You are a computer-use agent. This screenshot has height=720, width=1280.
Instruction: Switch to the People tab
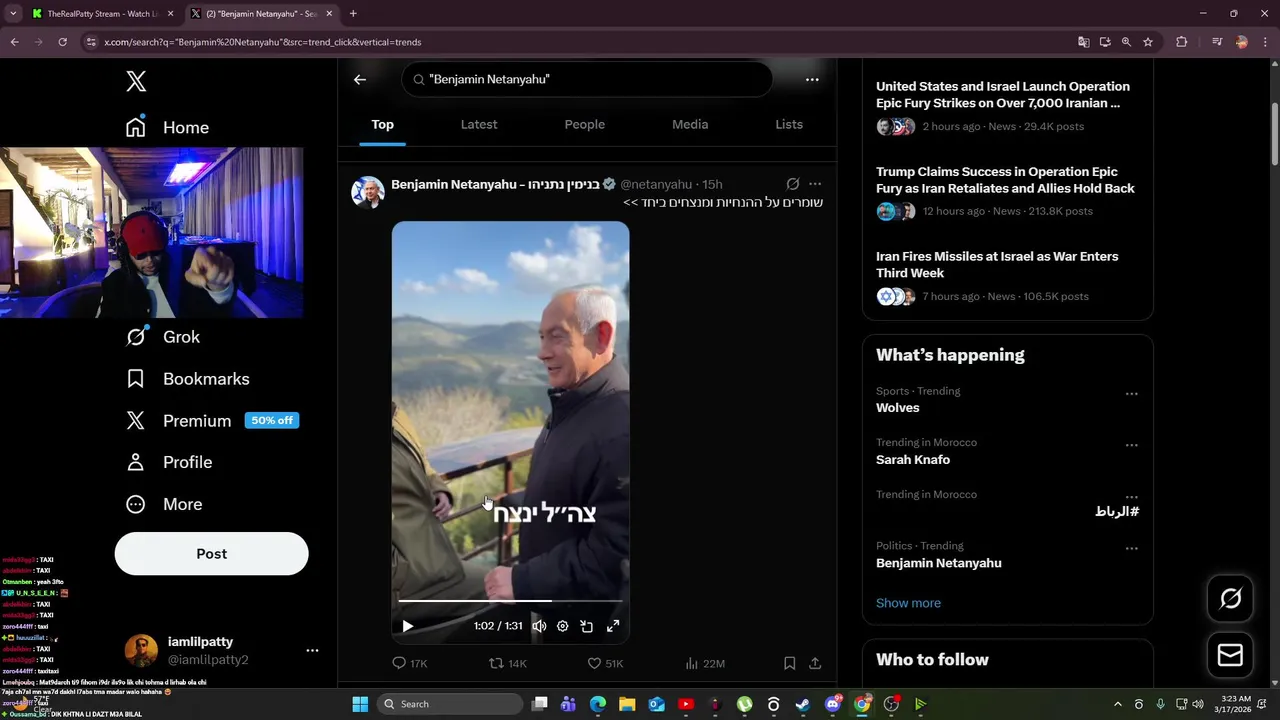point(585,125)
